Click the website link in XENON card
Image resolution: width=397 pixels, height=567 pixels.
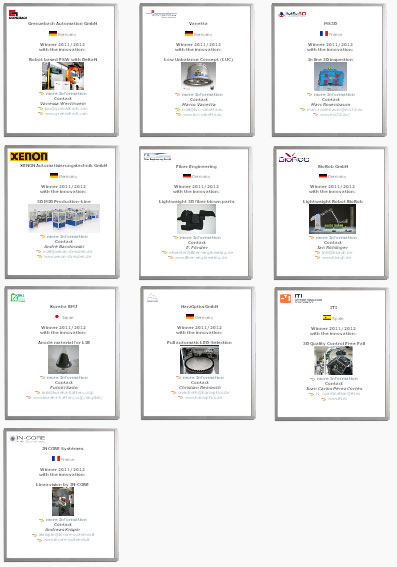(68, 256)
